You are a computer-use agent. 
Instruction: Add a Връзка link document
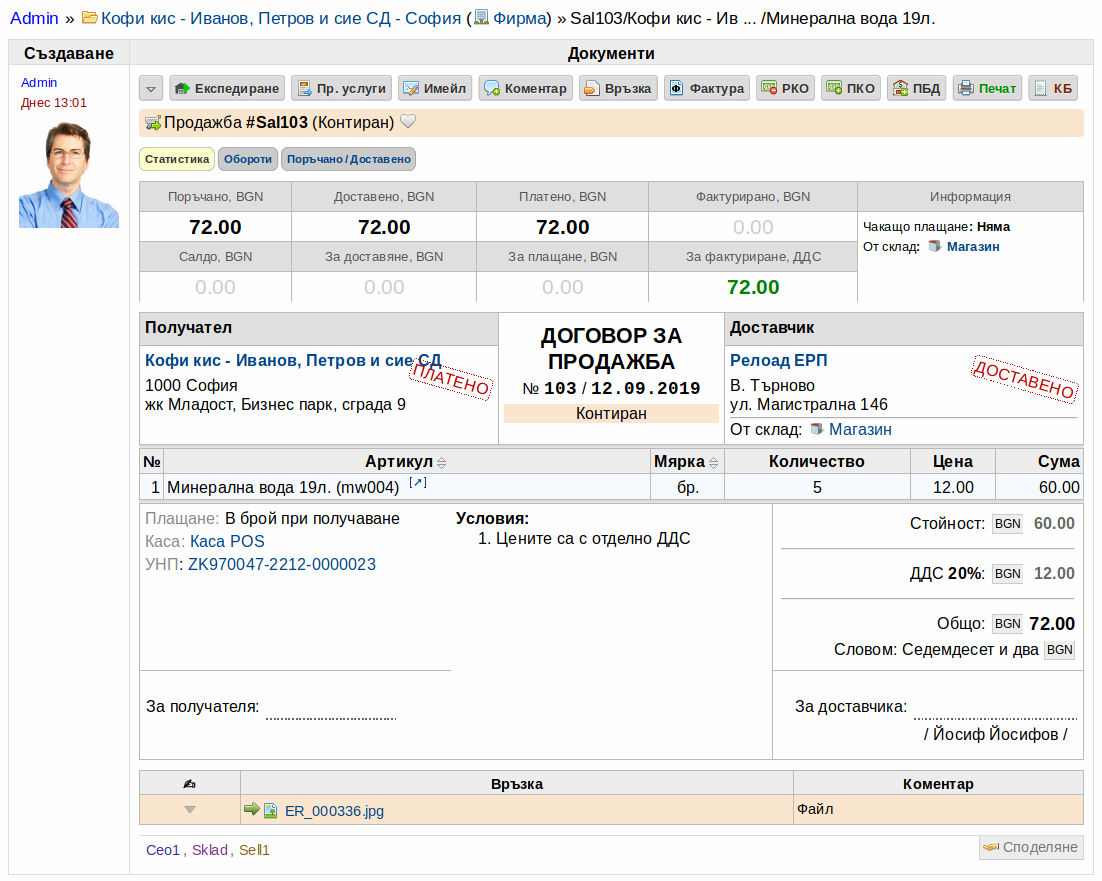[x=618, y=89]
